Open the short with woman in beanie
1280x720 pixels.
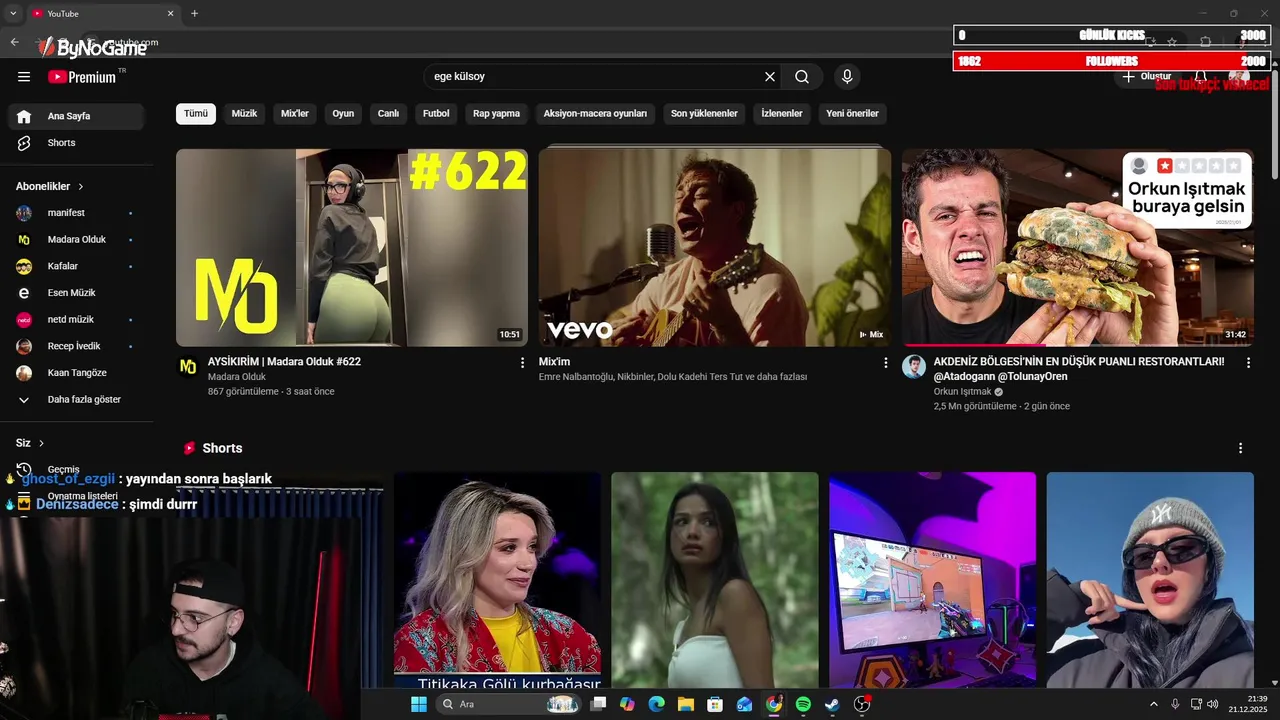point(1150,580)
